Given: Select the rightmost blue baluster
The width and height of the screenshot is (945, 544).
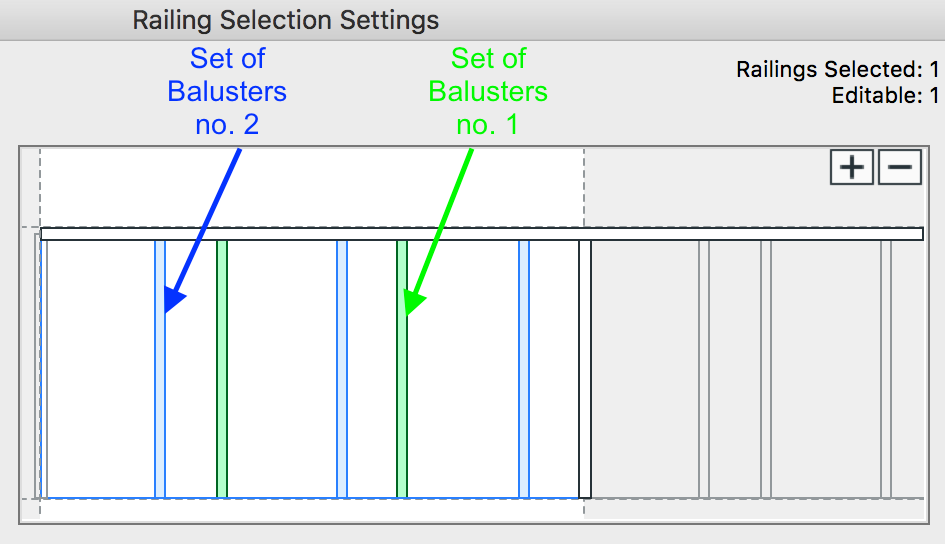Looking at the screenshot, I should point(524,368).
